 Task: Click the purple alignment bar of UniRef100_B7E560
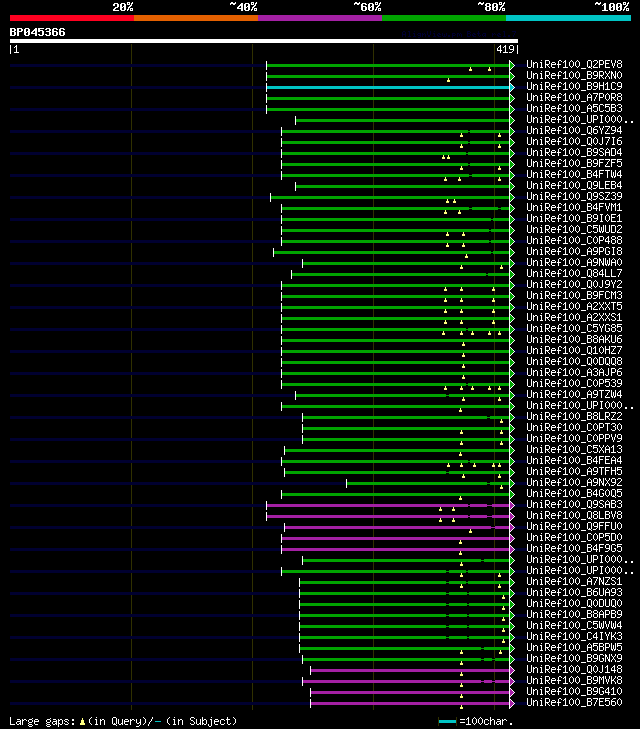pos(410,703)
